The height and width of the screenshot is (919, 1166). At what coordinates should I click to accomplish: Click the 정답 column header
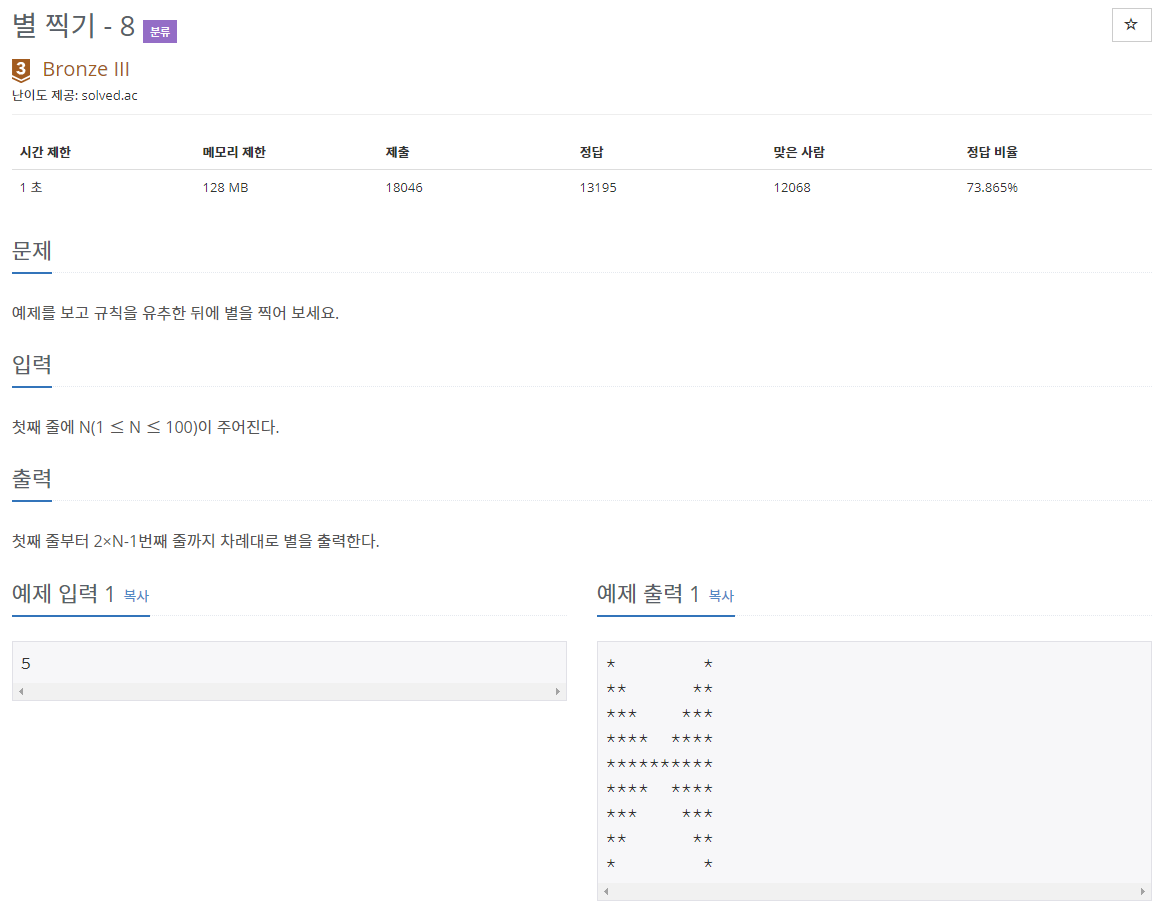pyautogui.click(x=591, y=152)
